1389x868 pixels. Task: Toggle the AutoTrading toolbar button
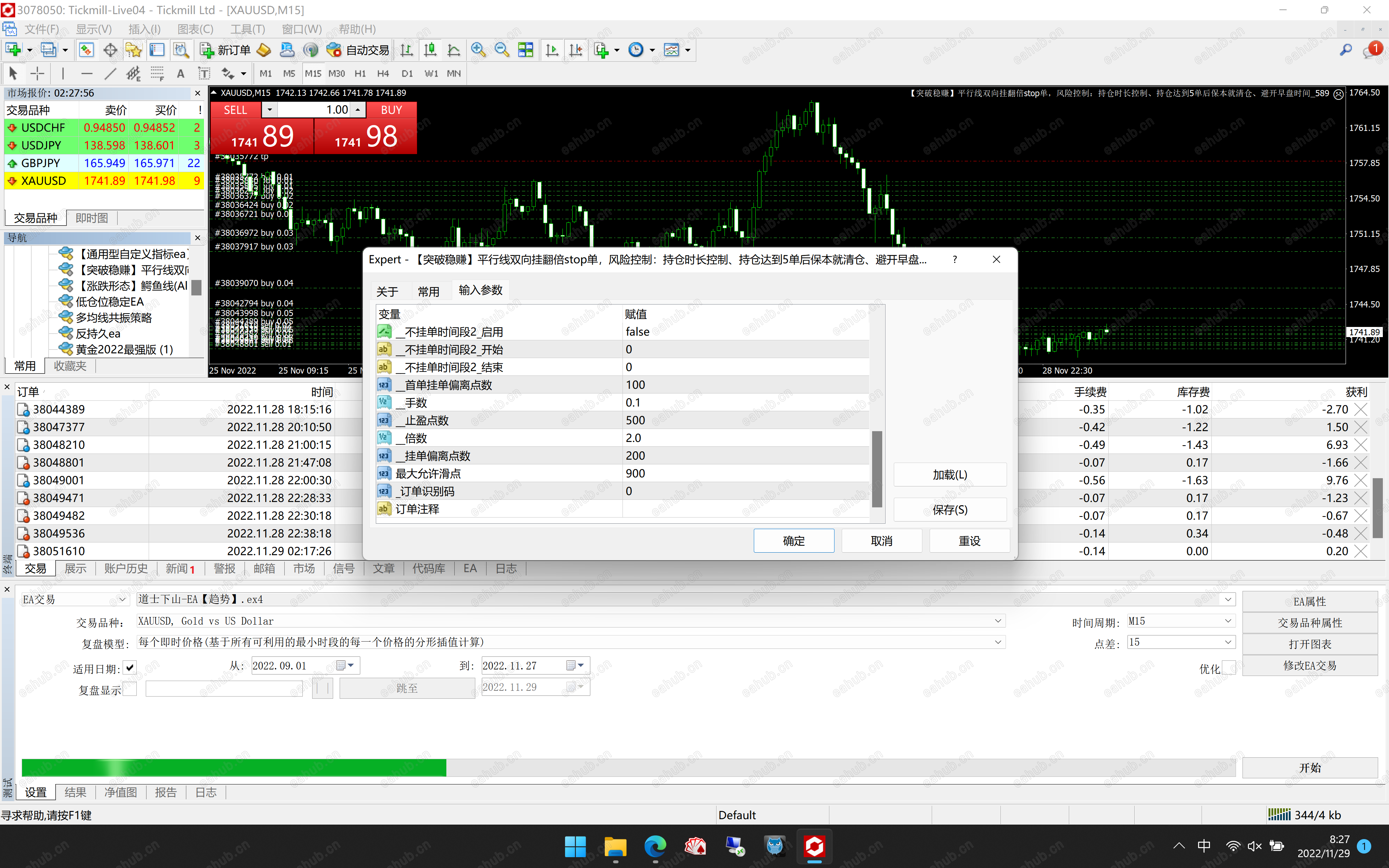pos(358,51)
